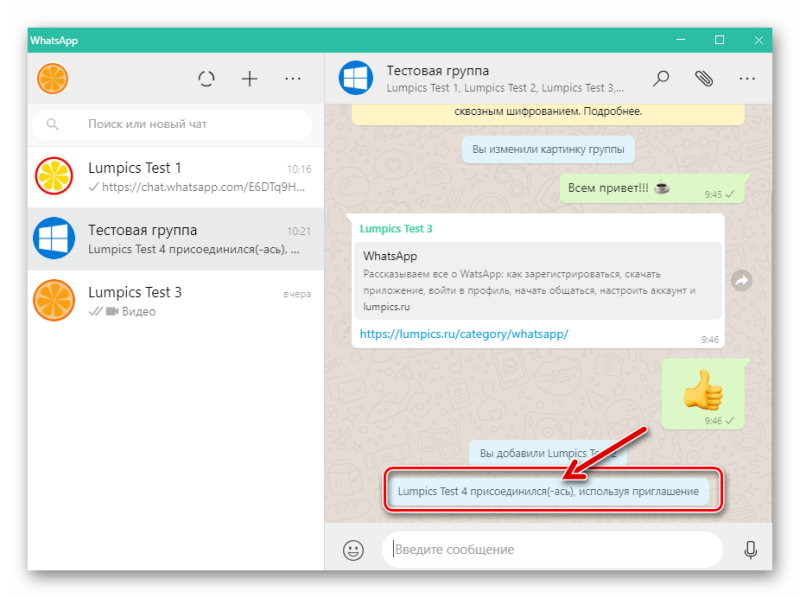Attach a file with paperclip icon
800x598 pixels.
pyautogui.click(x=704, y=79)
